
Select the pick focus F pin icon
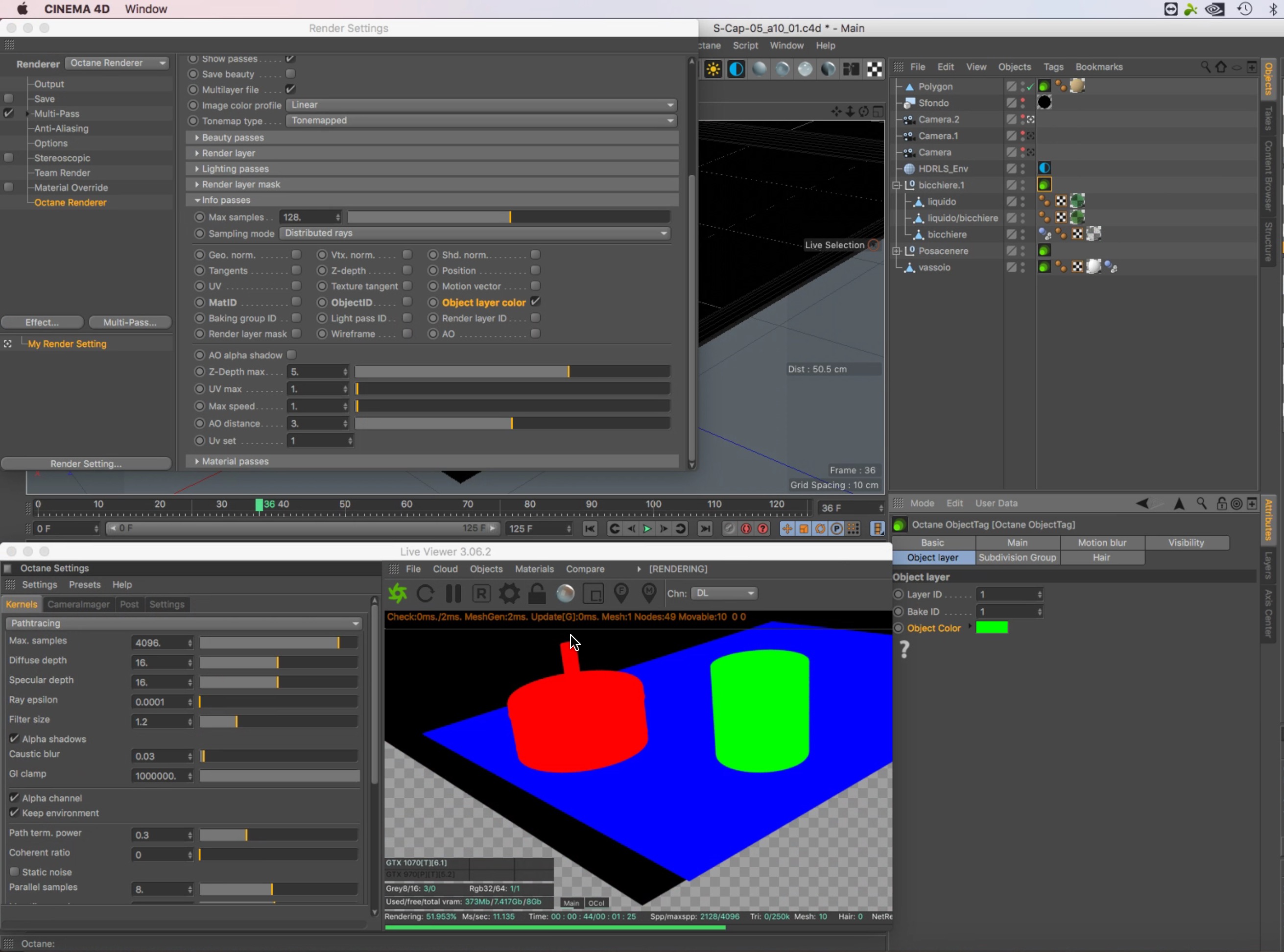point(620,593)
